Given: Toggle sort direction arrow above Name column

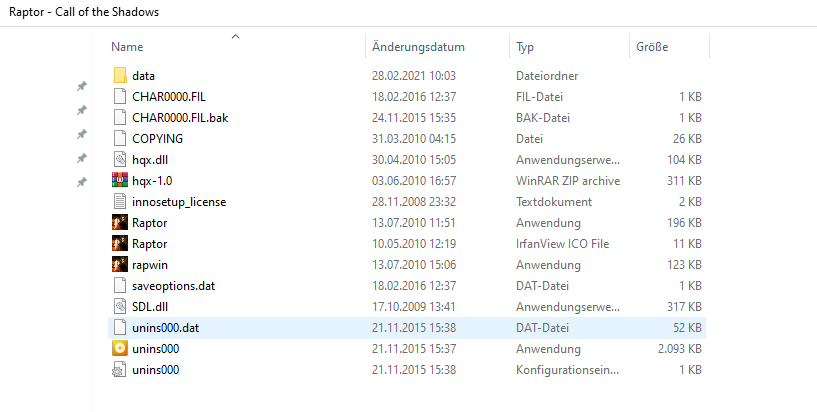Looking at the screenshot, I should pyautogui.click(x=236, y=36).
